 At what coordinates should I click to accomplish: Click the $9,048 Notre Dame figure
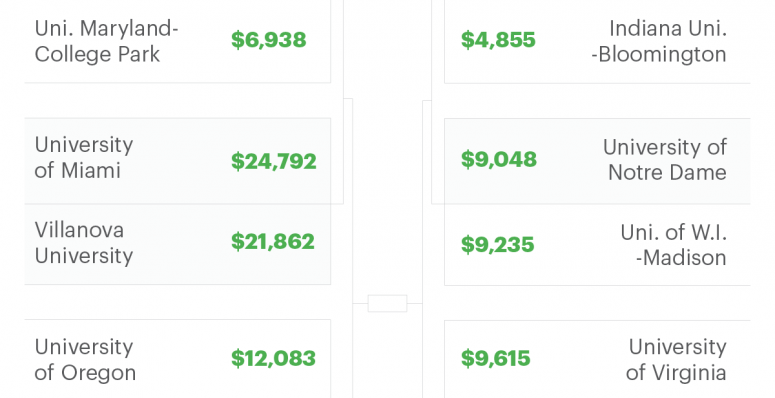(x=499, y=160)
